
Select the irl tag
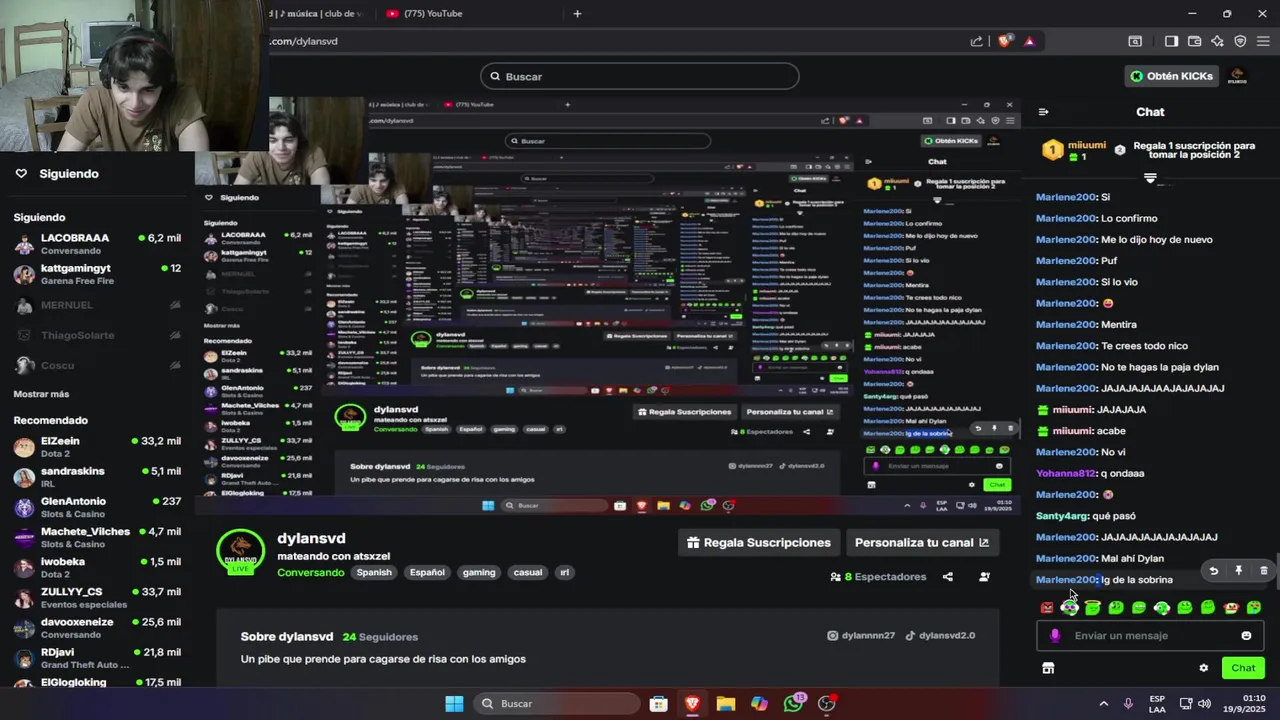[564, 572]
